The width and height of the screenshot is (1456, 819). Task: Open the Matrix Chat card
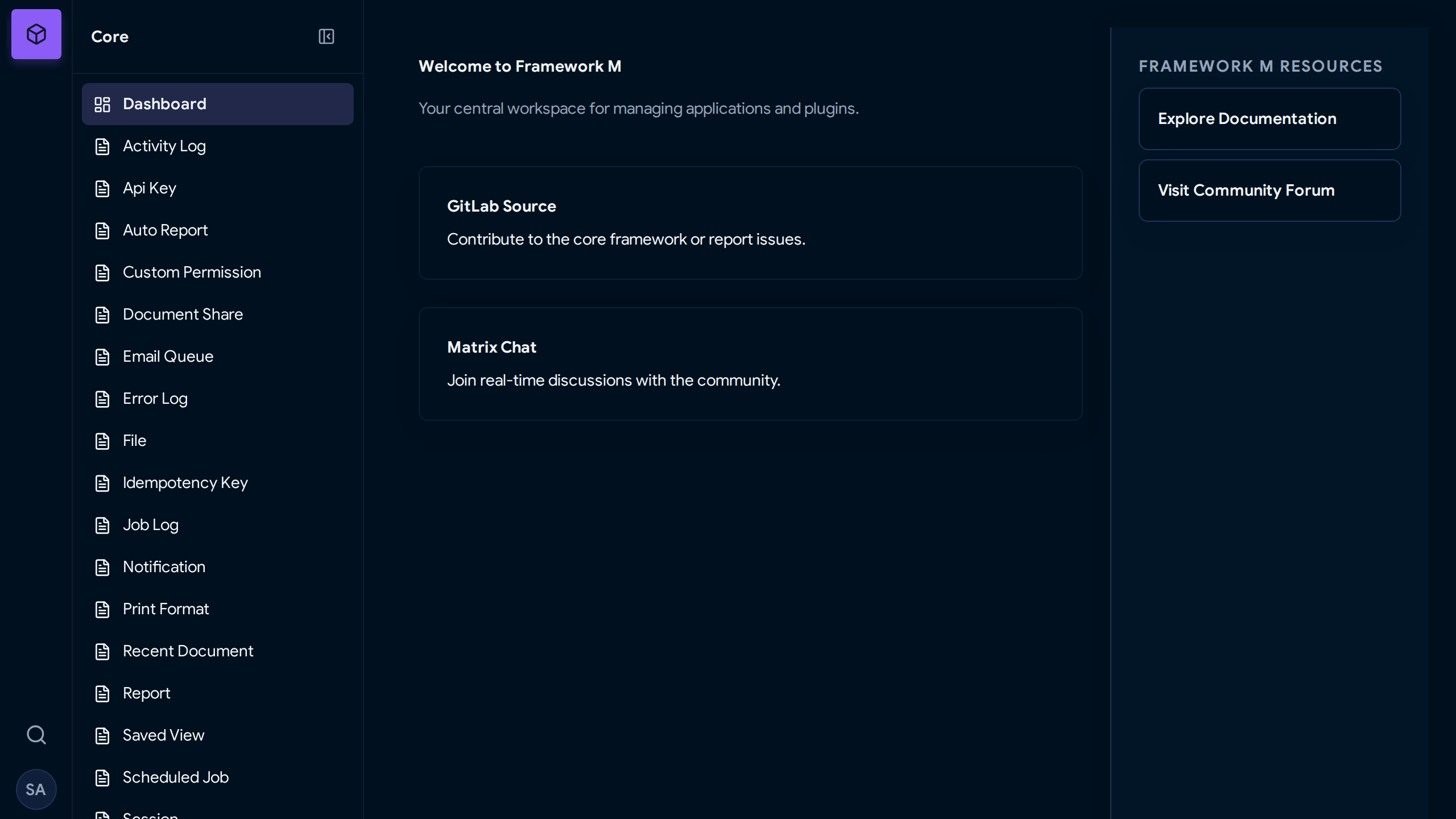point(750,364)
